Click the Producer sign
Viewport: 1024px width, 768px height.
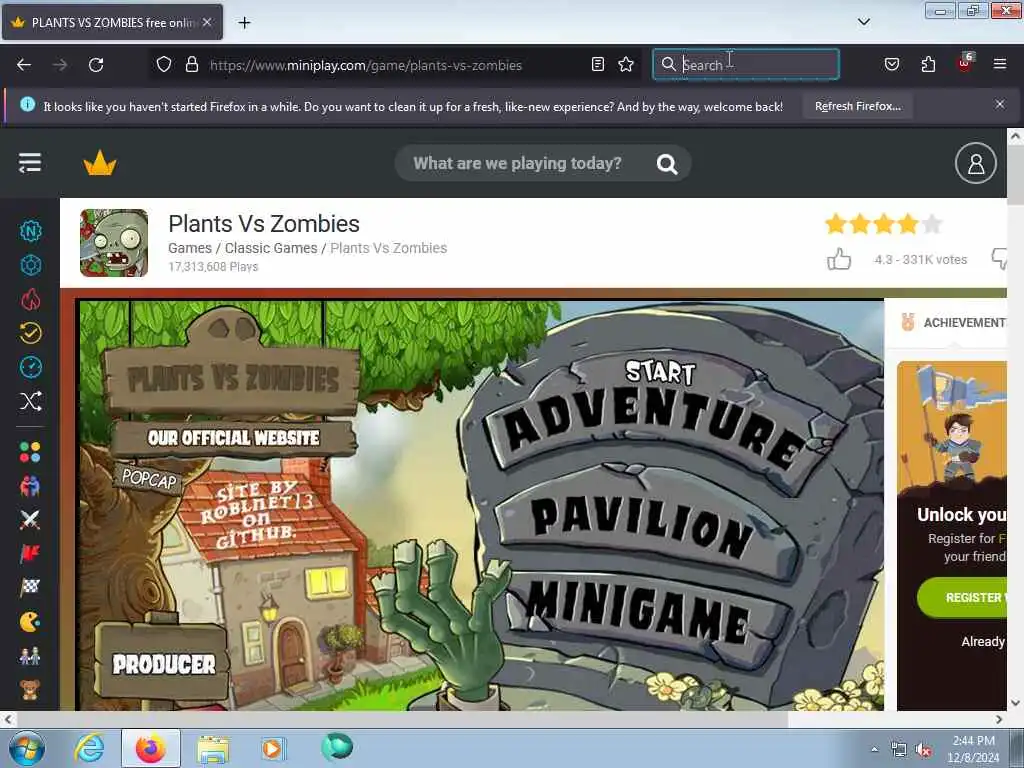pos(163,664)
